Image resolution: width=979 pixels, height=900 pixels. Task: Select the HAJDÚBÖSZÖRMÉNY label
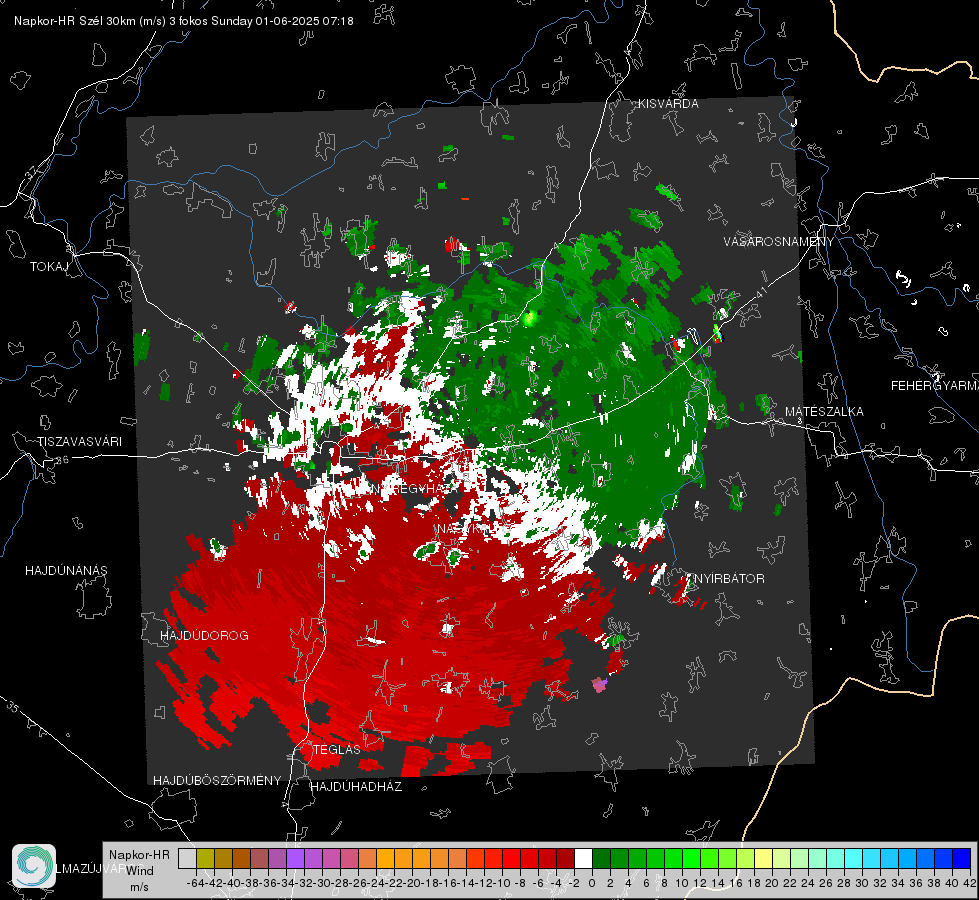(x=217, y=781)
